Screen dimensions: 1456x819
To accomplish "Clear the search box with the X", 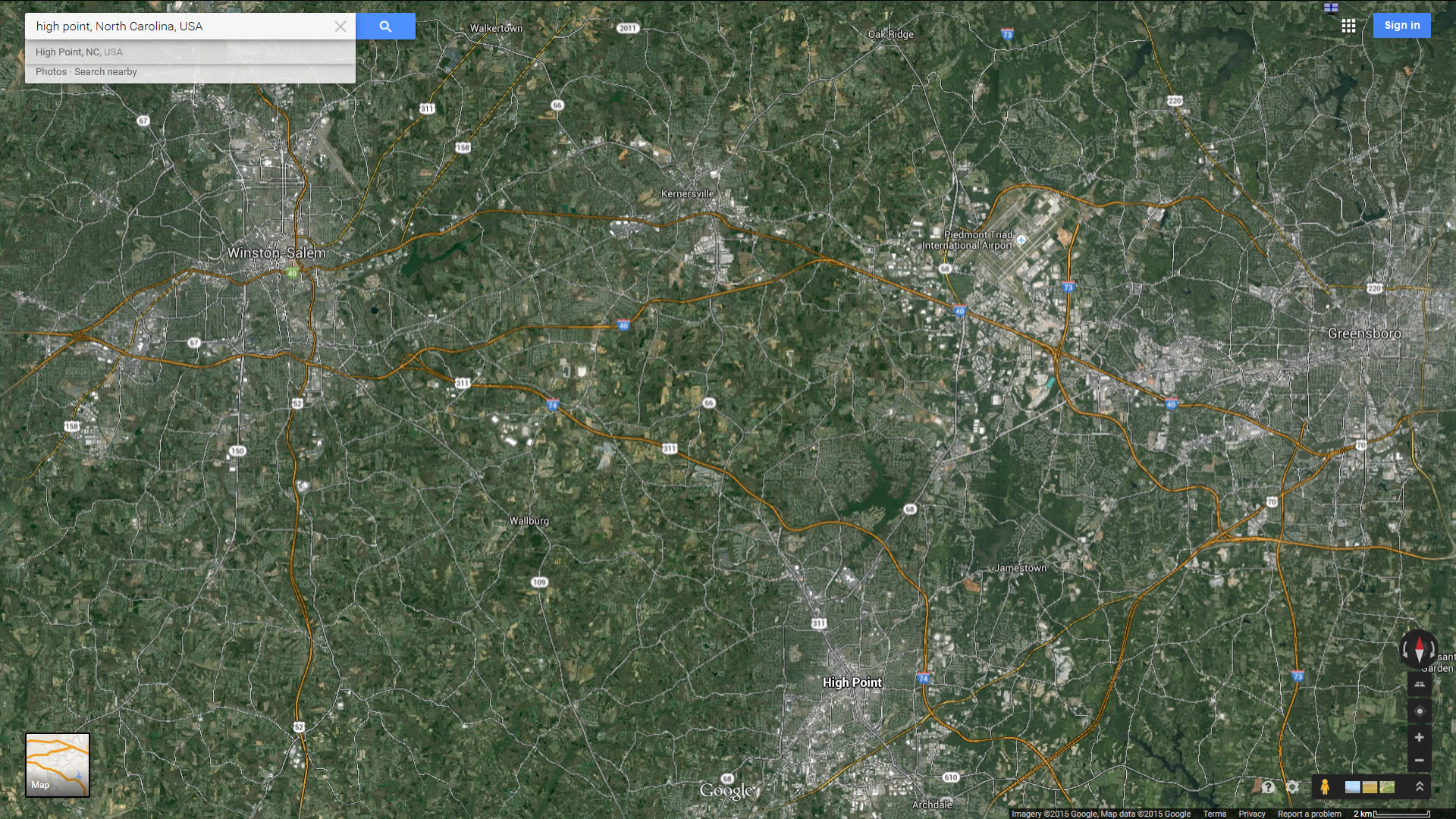I will pos(340,27).
